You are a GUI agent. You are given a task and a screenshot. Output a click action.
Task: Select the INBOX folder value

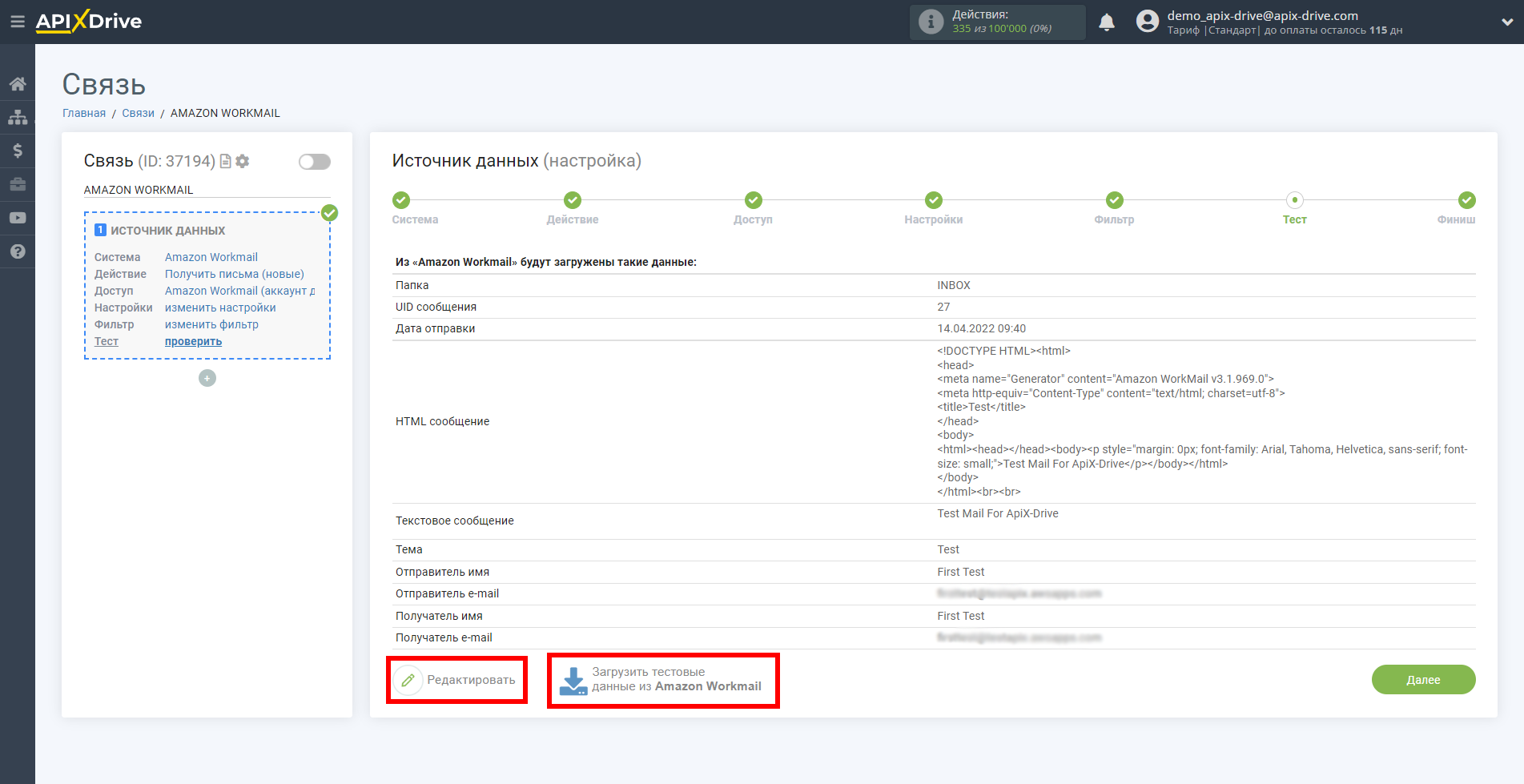pyautogui.click(x=953, y=285)
